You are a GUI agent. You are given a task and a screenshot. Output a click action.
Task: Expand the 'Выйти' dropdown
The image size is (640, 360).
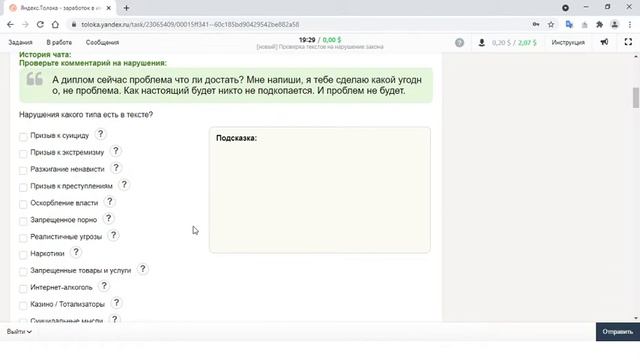click(19, 332)
